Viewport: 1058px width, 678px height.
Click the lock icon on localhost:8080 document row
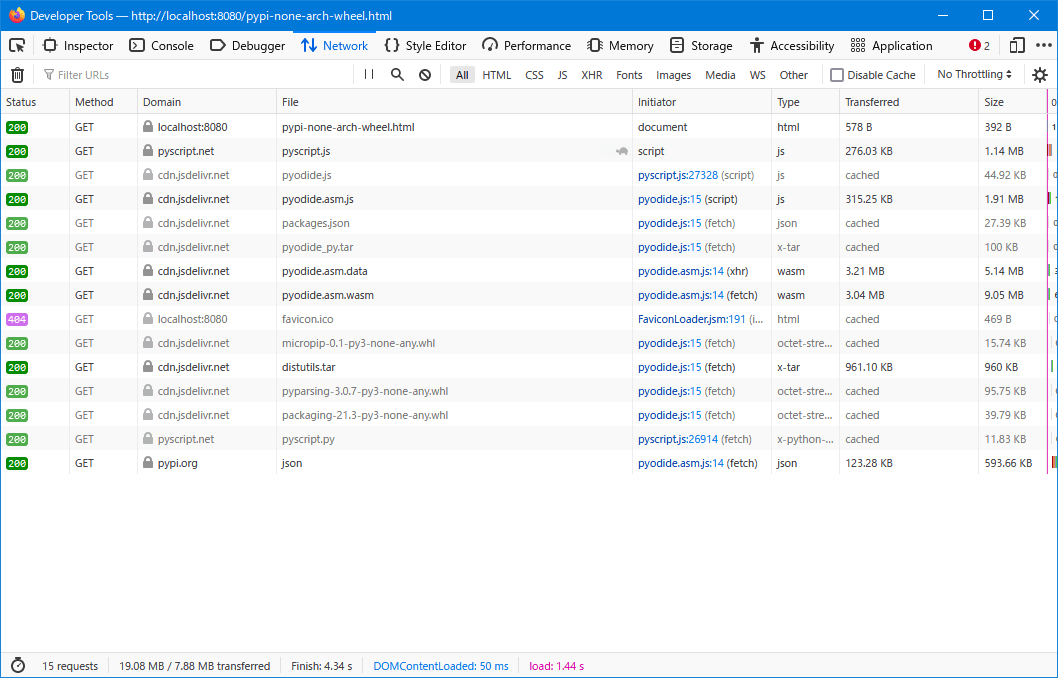point(148,127)
